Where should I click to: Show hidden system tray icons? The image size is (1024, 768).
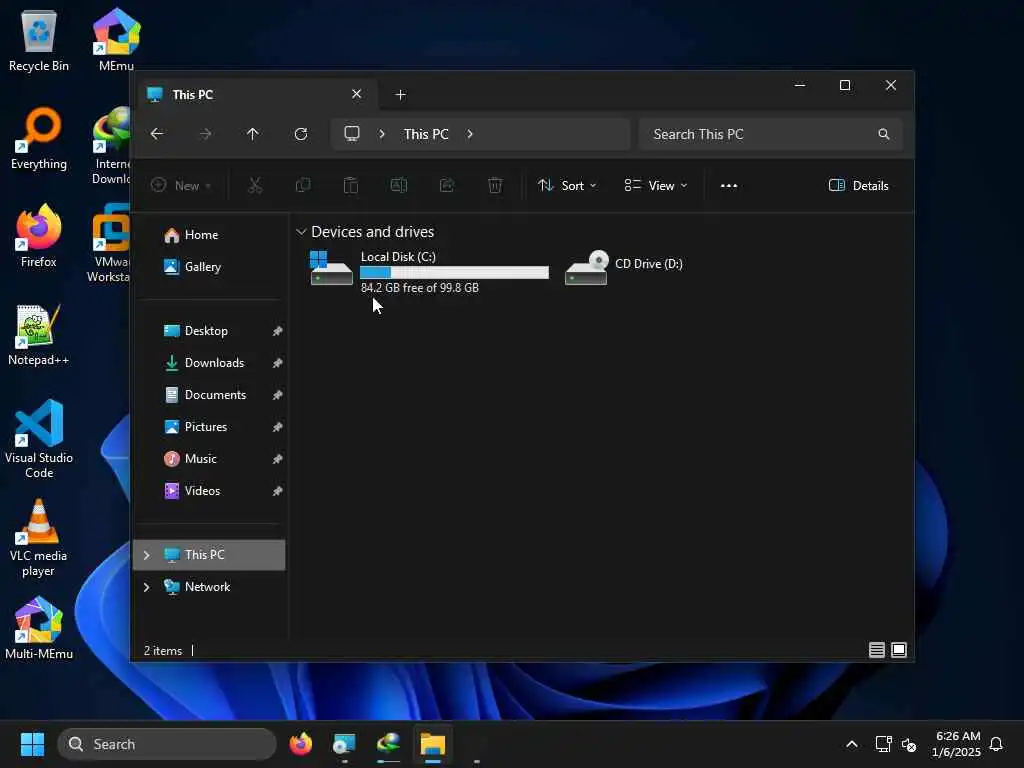[852, 744]
